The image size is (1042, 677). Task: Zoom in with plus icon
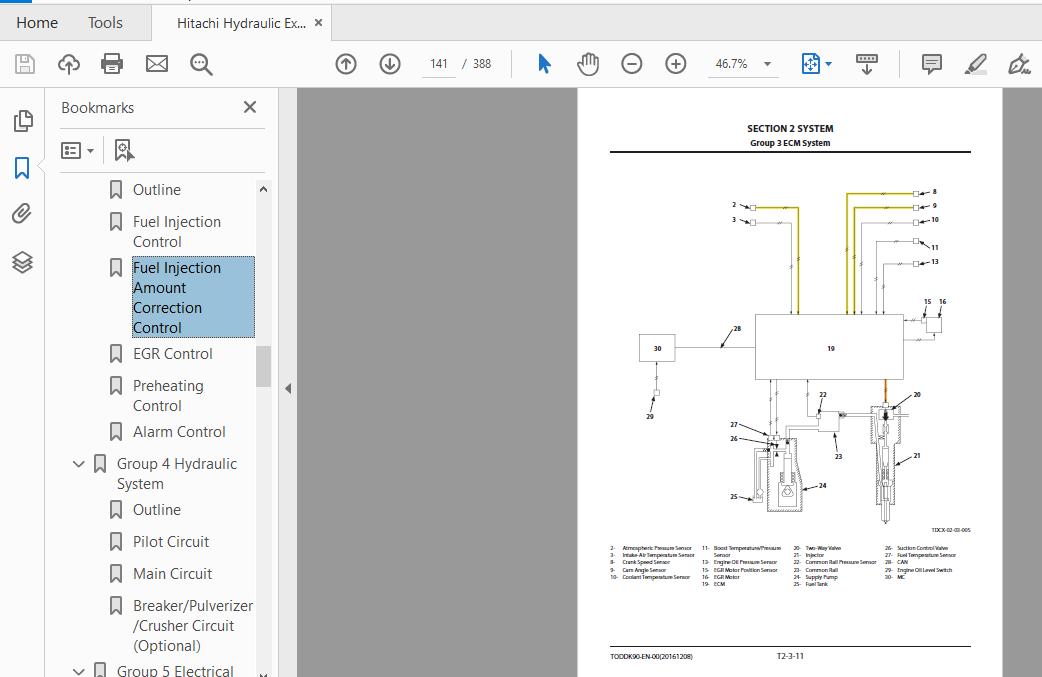point(676,64)
